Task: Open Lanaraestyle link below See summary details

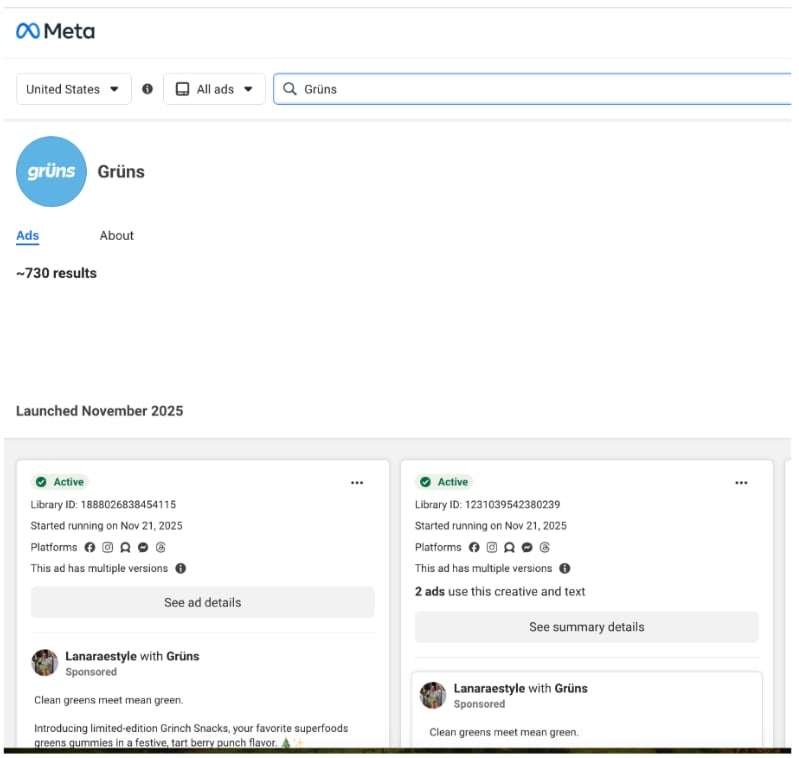Action: point(489,688)
